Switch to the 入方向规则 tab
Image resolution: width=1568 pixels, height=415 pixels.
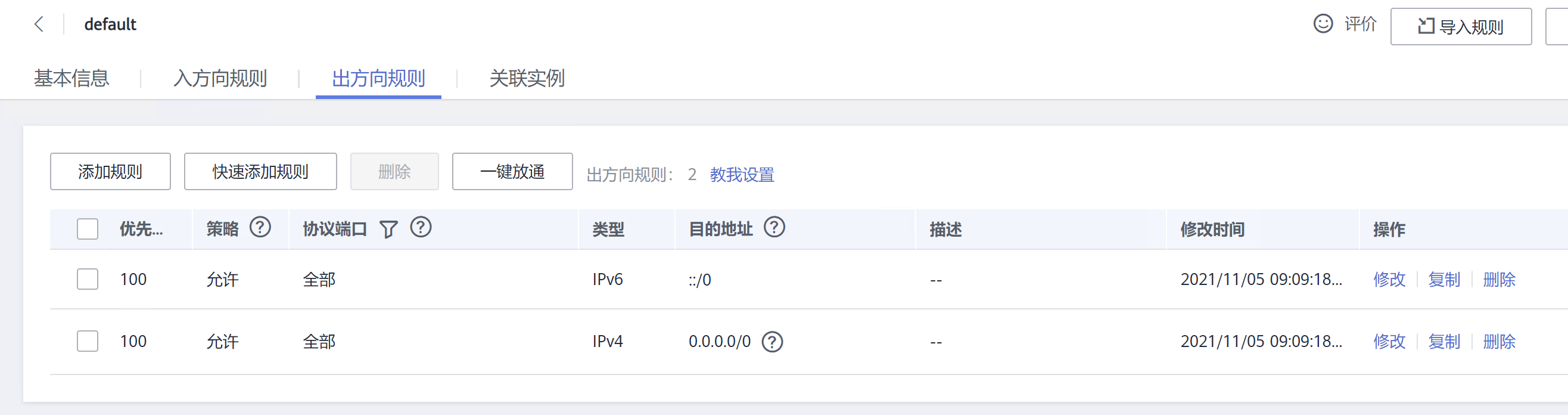coord(220,78)
